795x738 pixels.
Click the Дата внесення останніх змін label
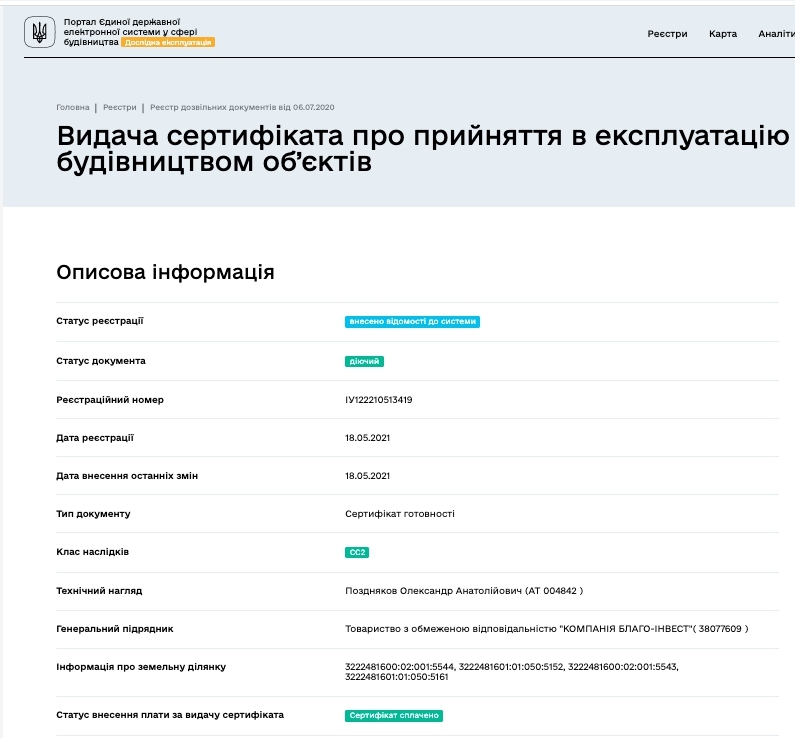tap(127, 476)
